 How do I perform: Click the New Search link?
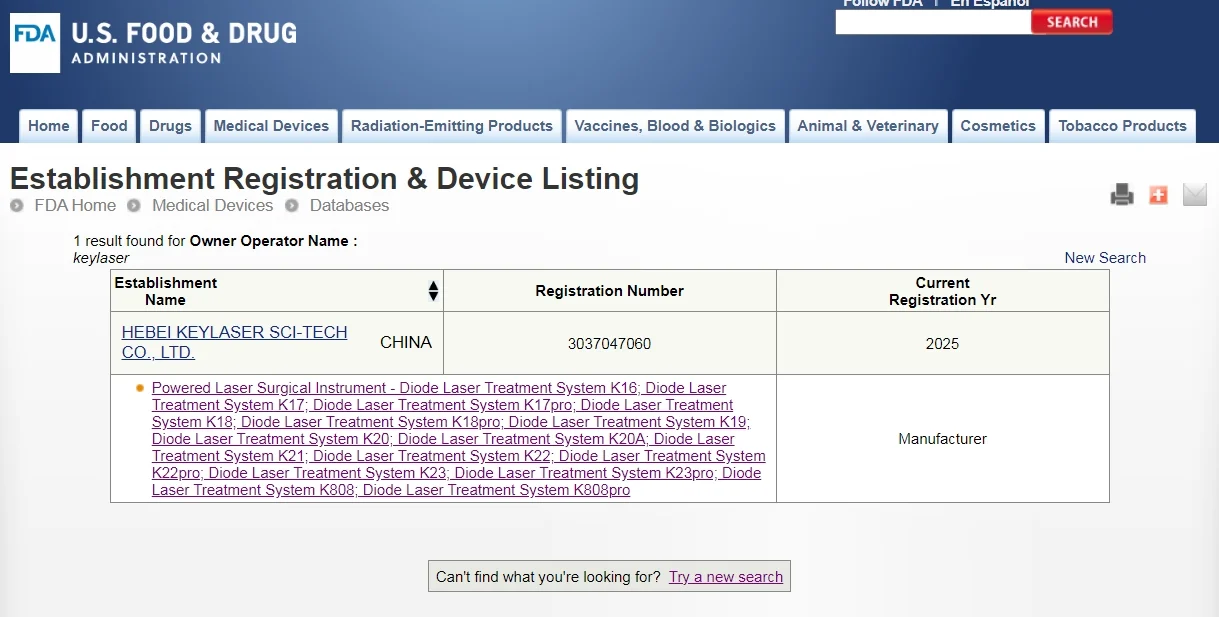(1104, 258)
